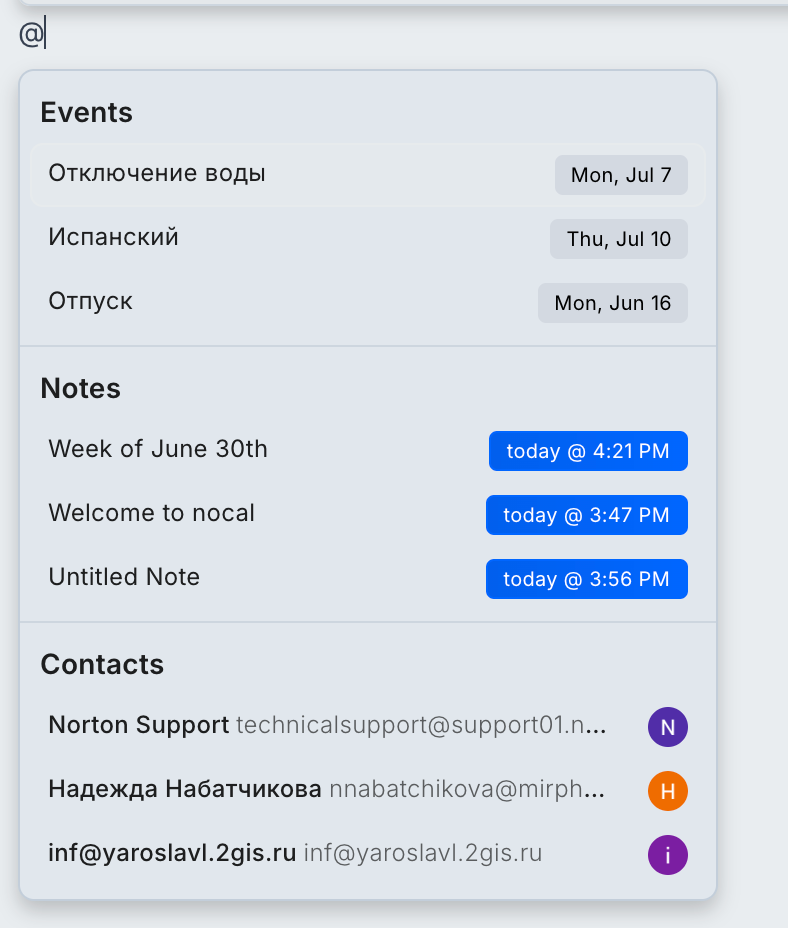Click the purple i avatar icon
Screen dimensions: 788x928
coord(667,855)
